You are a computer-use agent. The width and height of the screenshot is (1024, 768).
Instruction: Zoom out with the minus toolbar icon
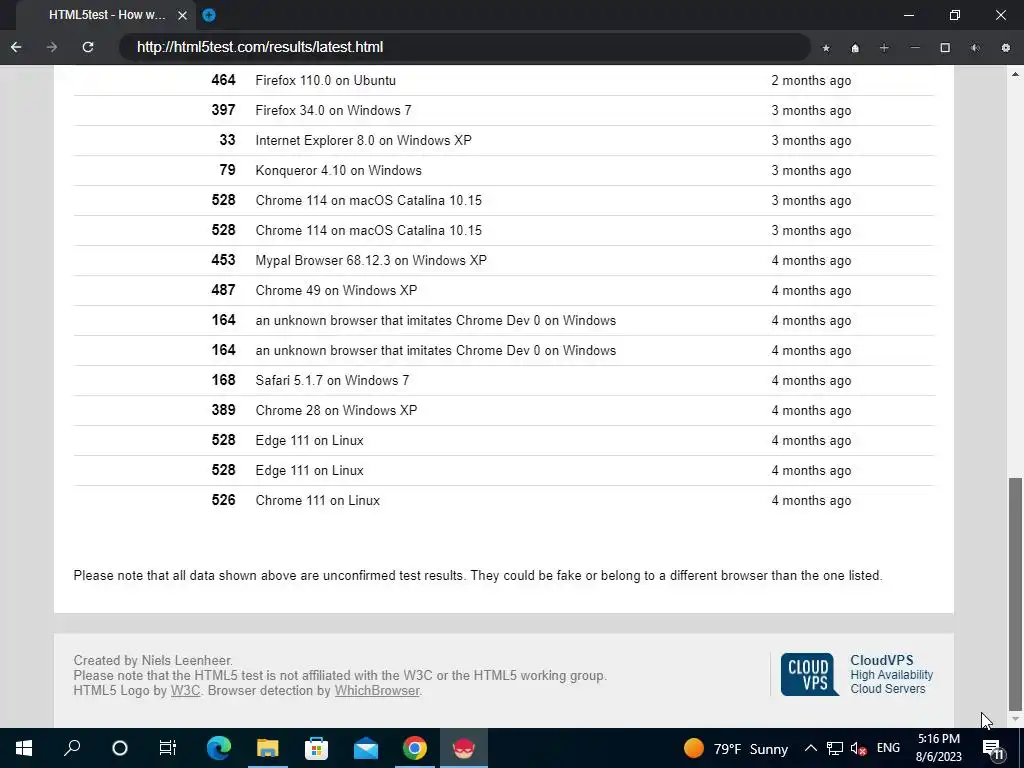[x=915, y=48]
